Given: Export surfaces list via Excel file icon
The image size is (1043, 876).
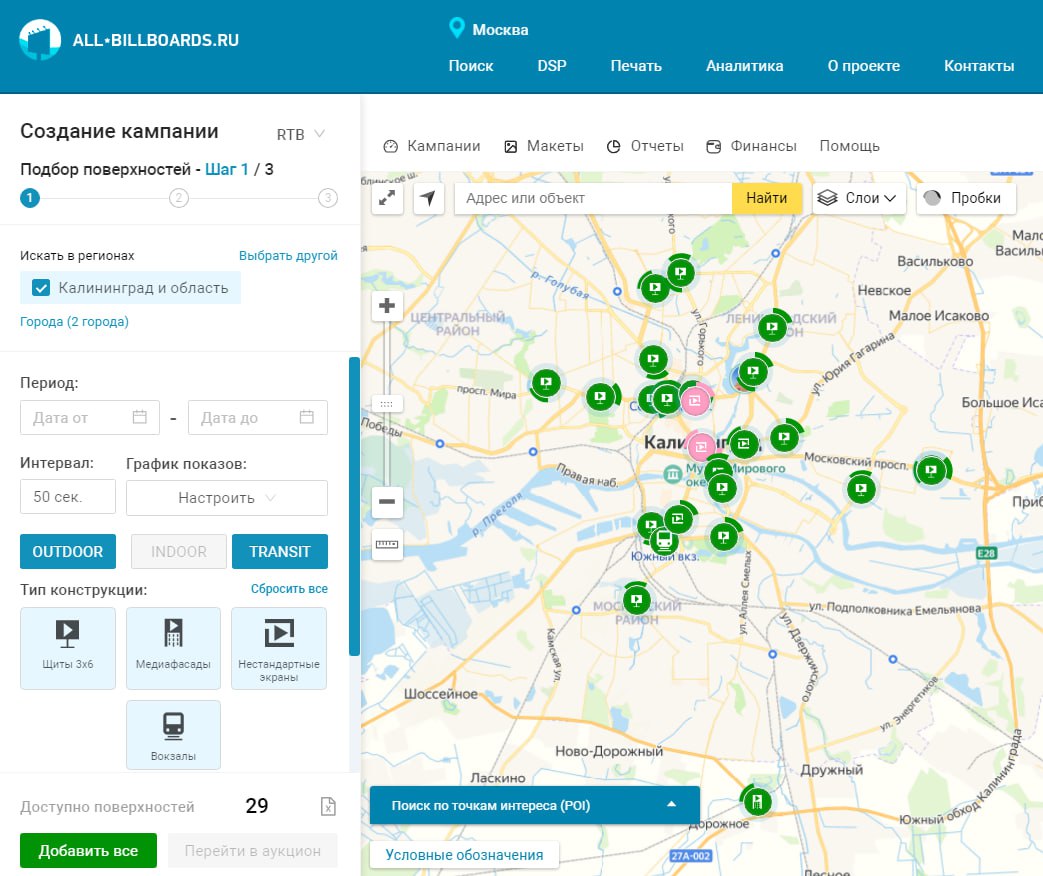Looking at the screenshot, I should [328, 806].
